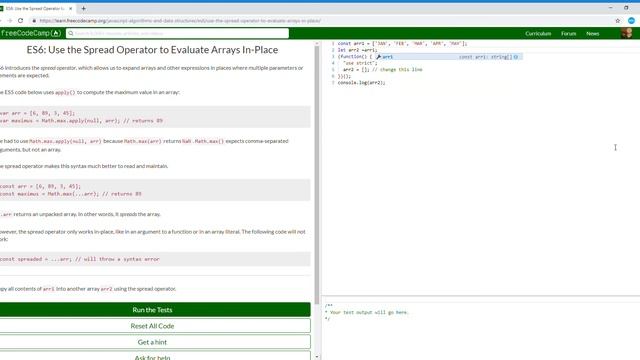The height and width of the screenshot is (360, 640).
Task: Accept the arr1 autocomplete suggestion
Action: [448, 57]
